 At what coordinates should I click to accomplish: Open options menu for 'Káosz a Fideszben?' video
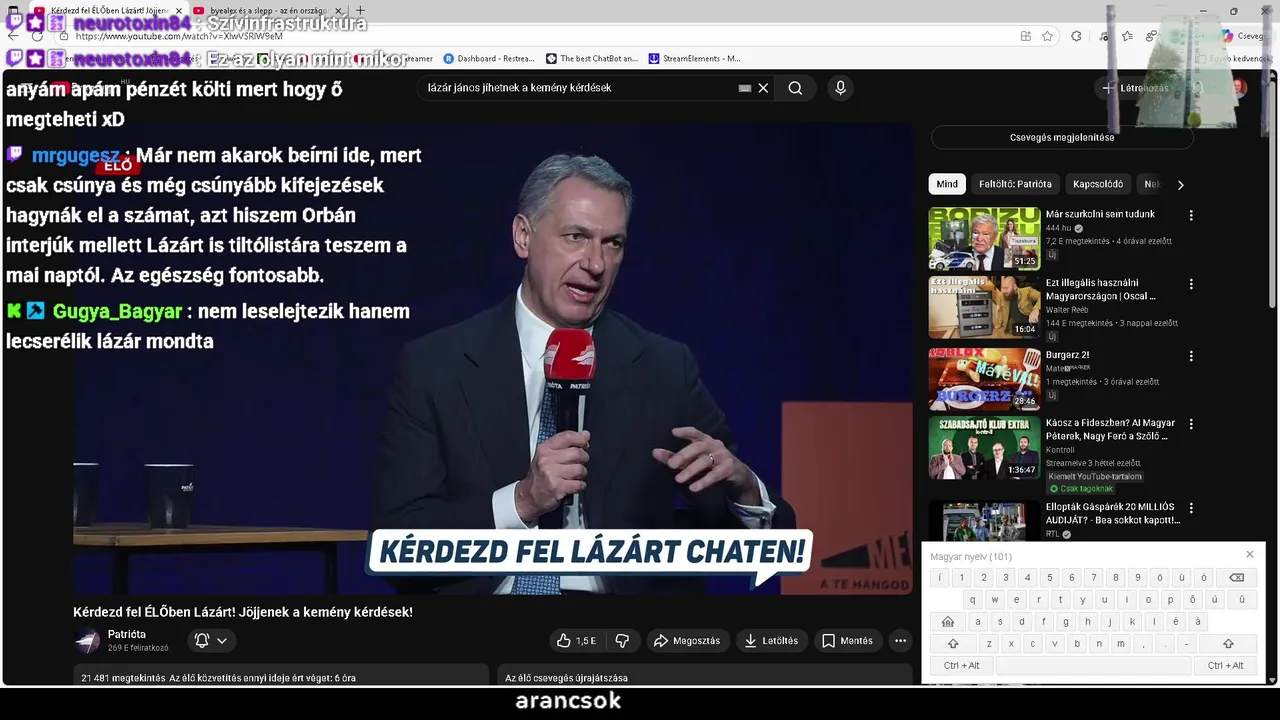(x=1191, y=424)
